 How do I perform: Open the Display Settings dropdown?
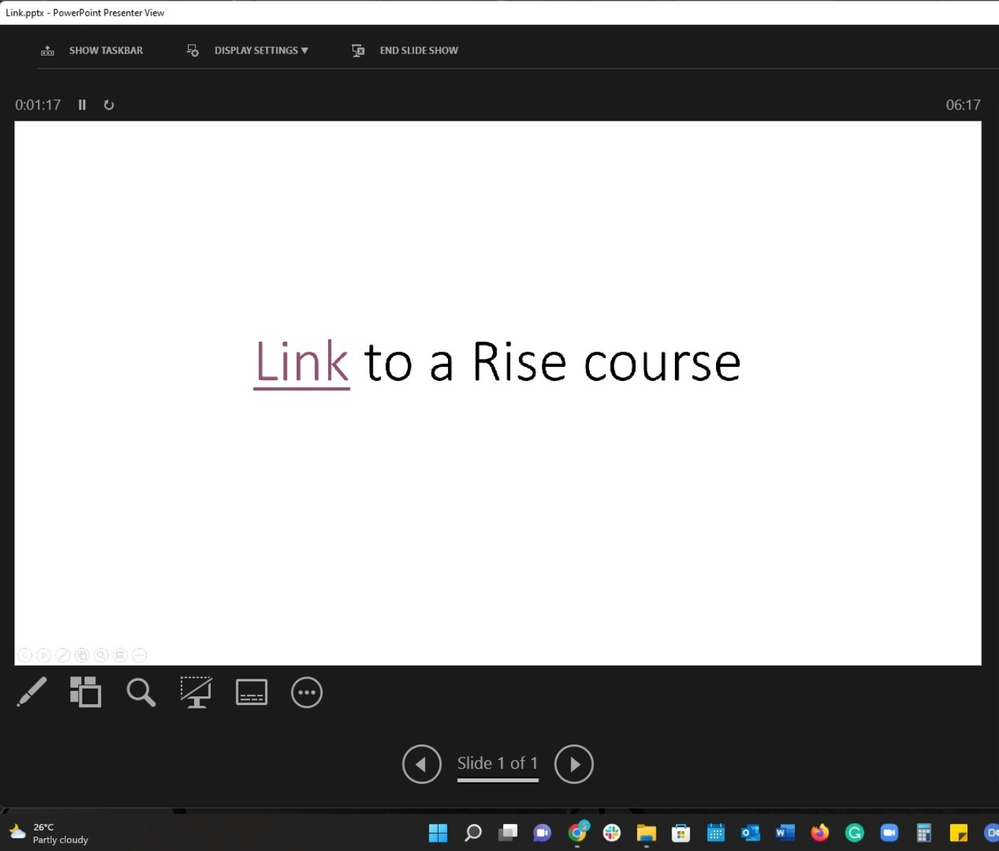click(x=247, y=50)
